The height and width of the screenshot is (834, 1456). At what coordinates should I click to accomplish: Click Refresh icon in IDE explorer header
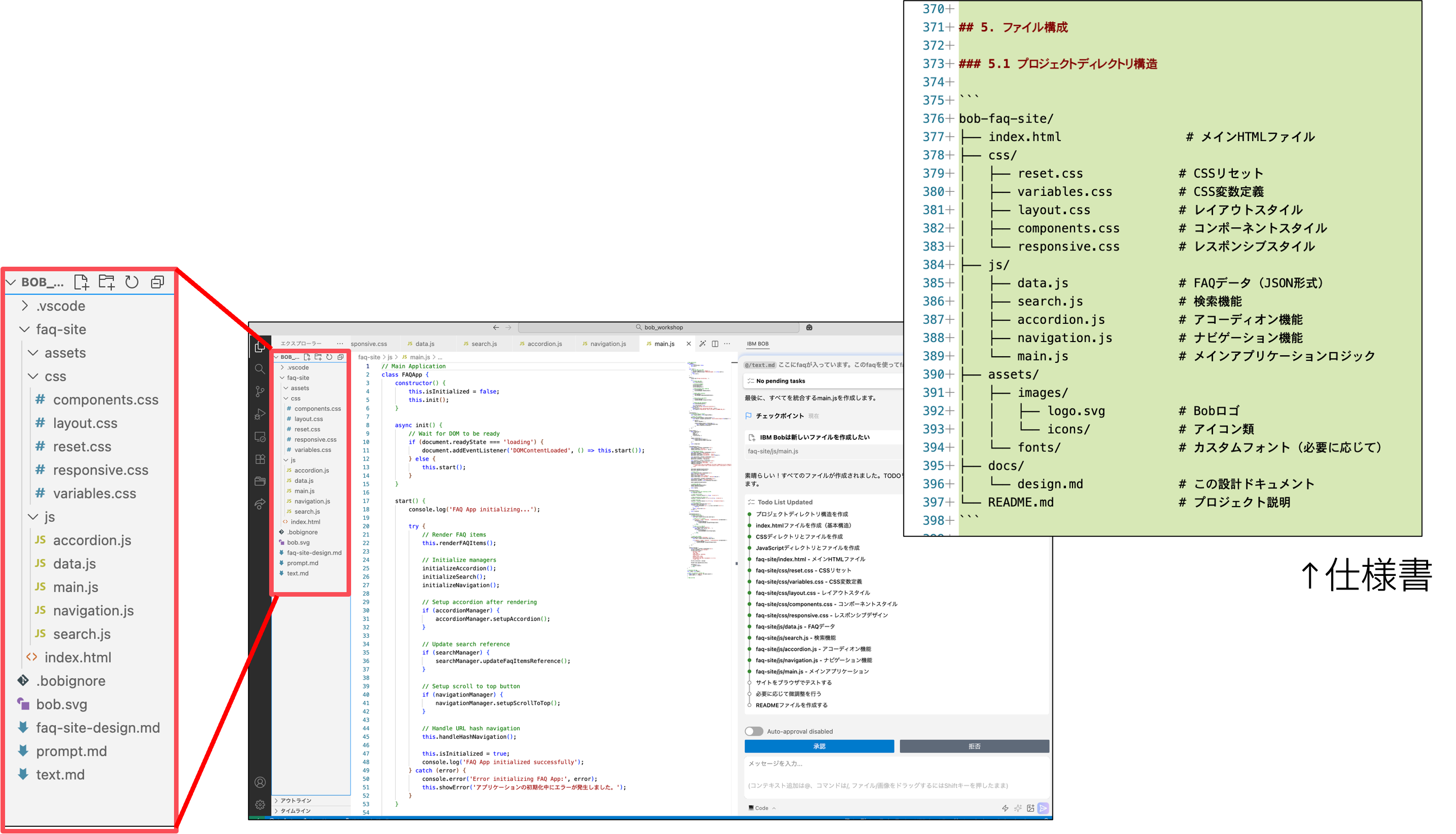pos(329,357)
